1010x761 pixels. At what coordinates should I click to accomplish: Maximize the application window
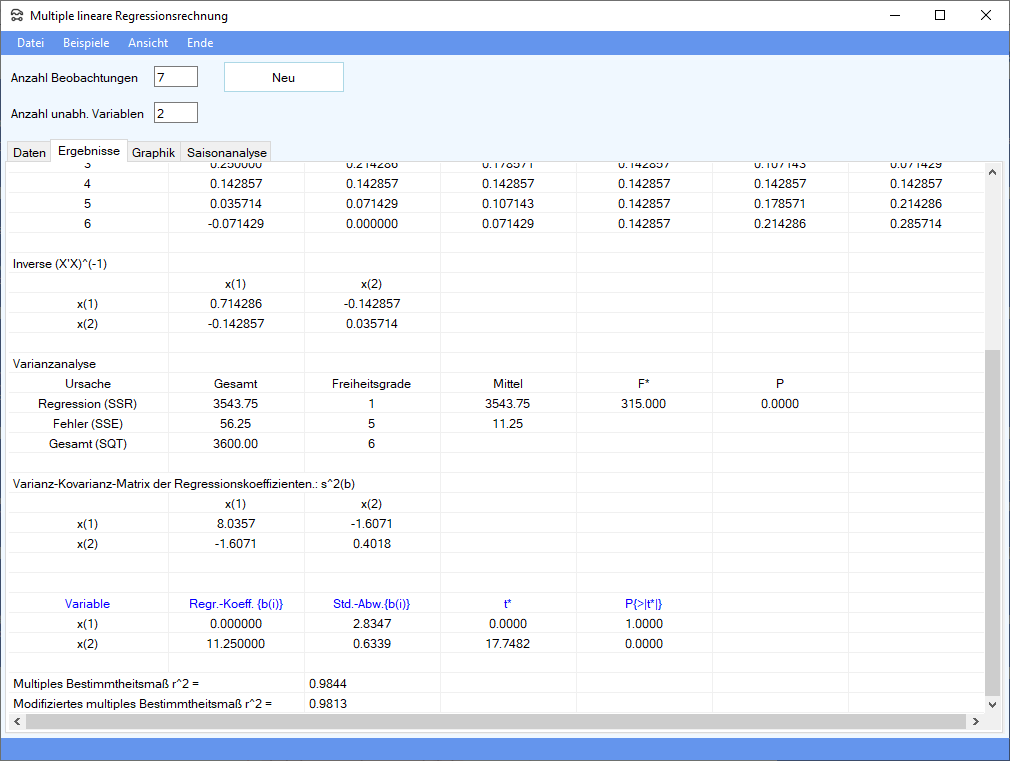point(940,16)
